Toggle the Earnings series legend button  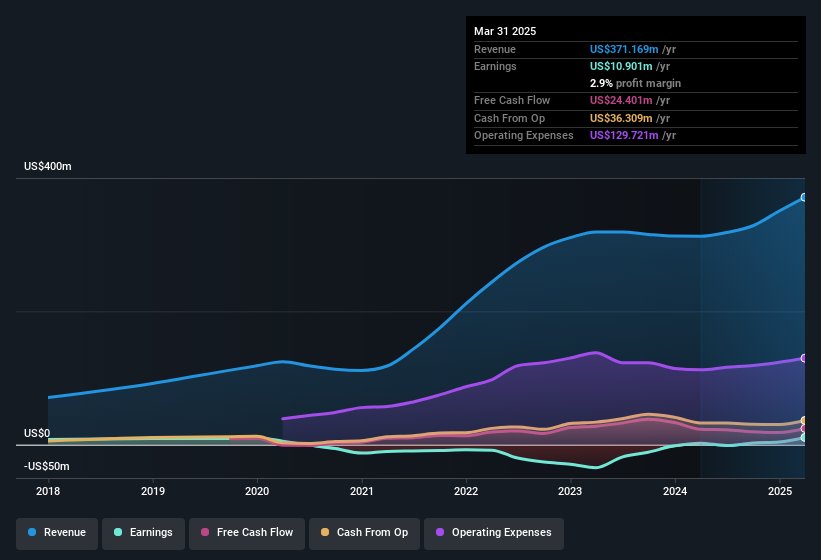coord(143,533)
